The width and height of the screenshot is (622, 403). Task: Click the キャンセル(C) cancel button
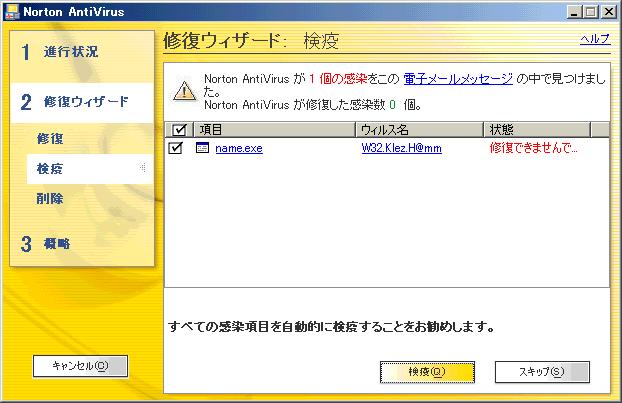click(x=81, y=366)
